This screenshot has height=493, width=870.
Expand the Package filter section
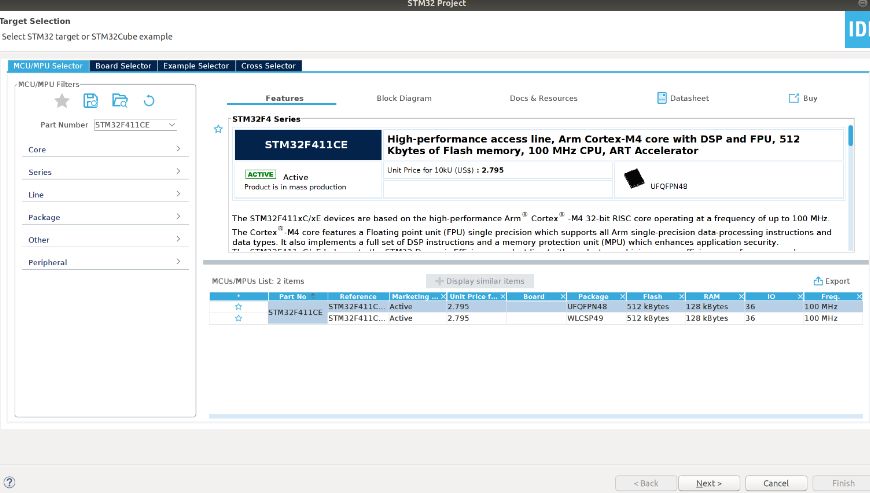105,217
